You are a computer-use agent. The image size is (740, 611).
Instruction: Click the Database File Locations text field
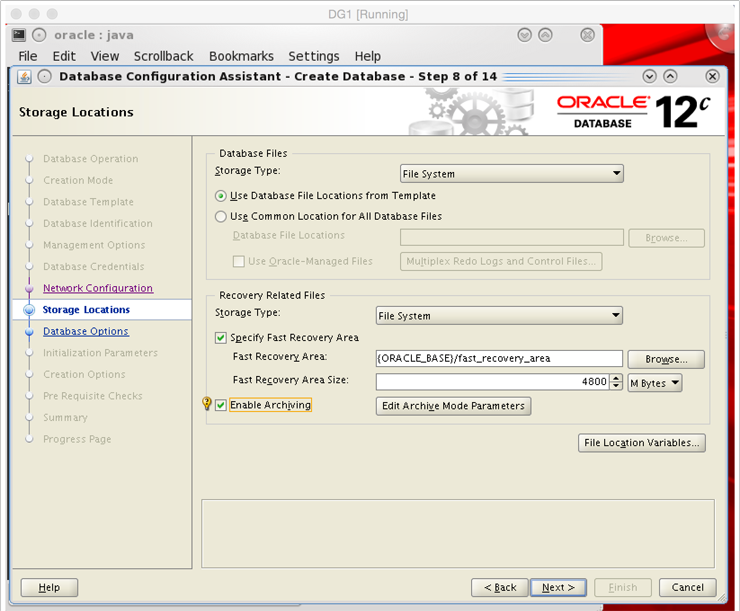click(x=512, y=238)
